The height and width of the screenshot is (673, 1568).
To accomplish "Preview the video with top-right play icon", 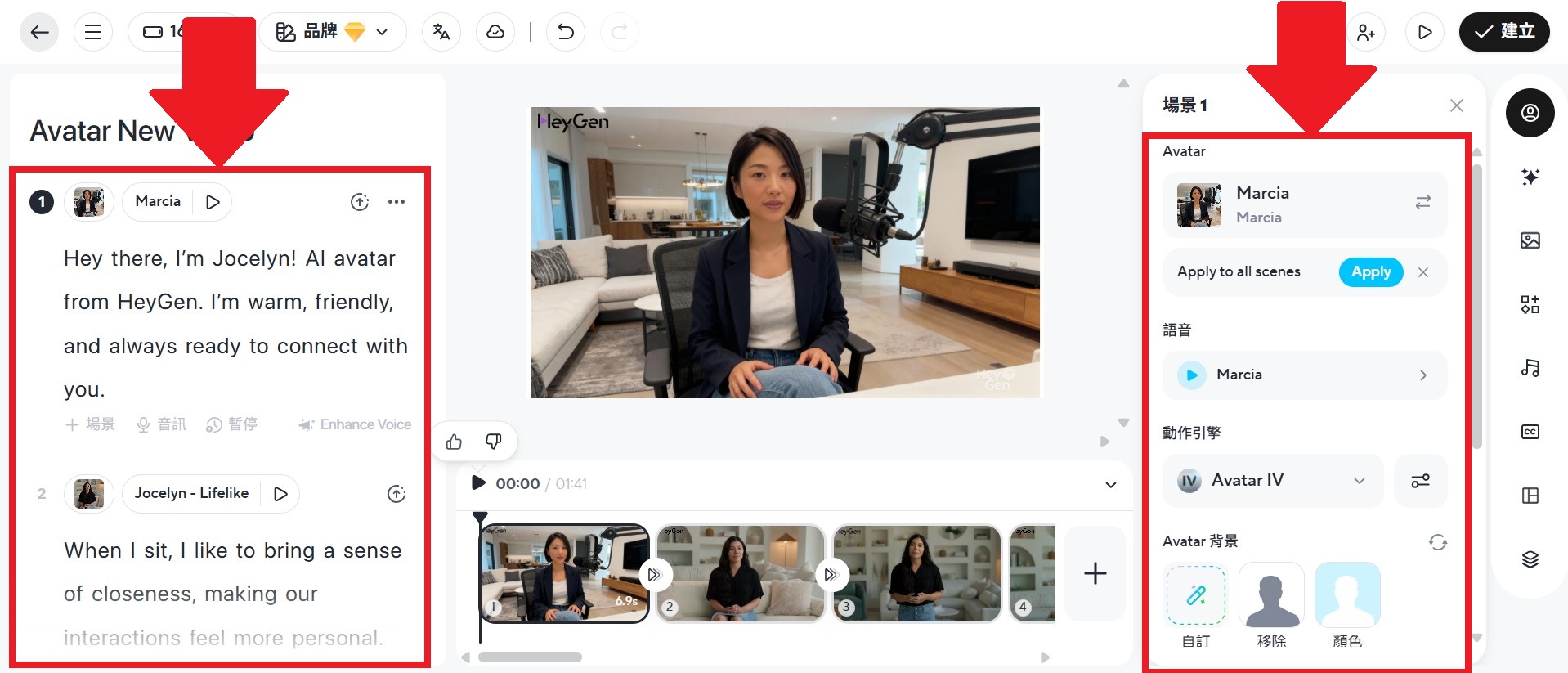I will pyautogui.click(x=1425, y=32).
